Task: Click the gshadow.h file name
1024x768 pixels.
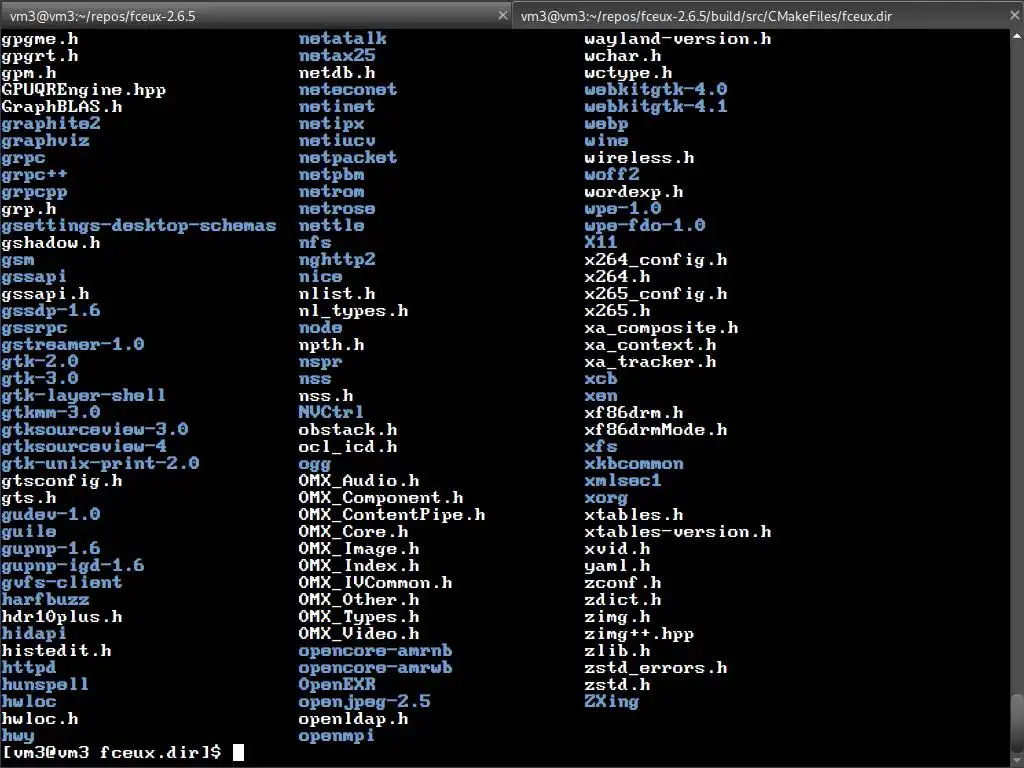Action: coord(51,242)
